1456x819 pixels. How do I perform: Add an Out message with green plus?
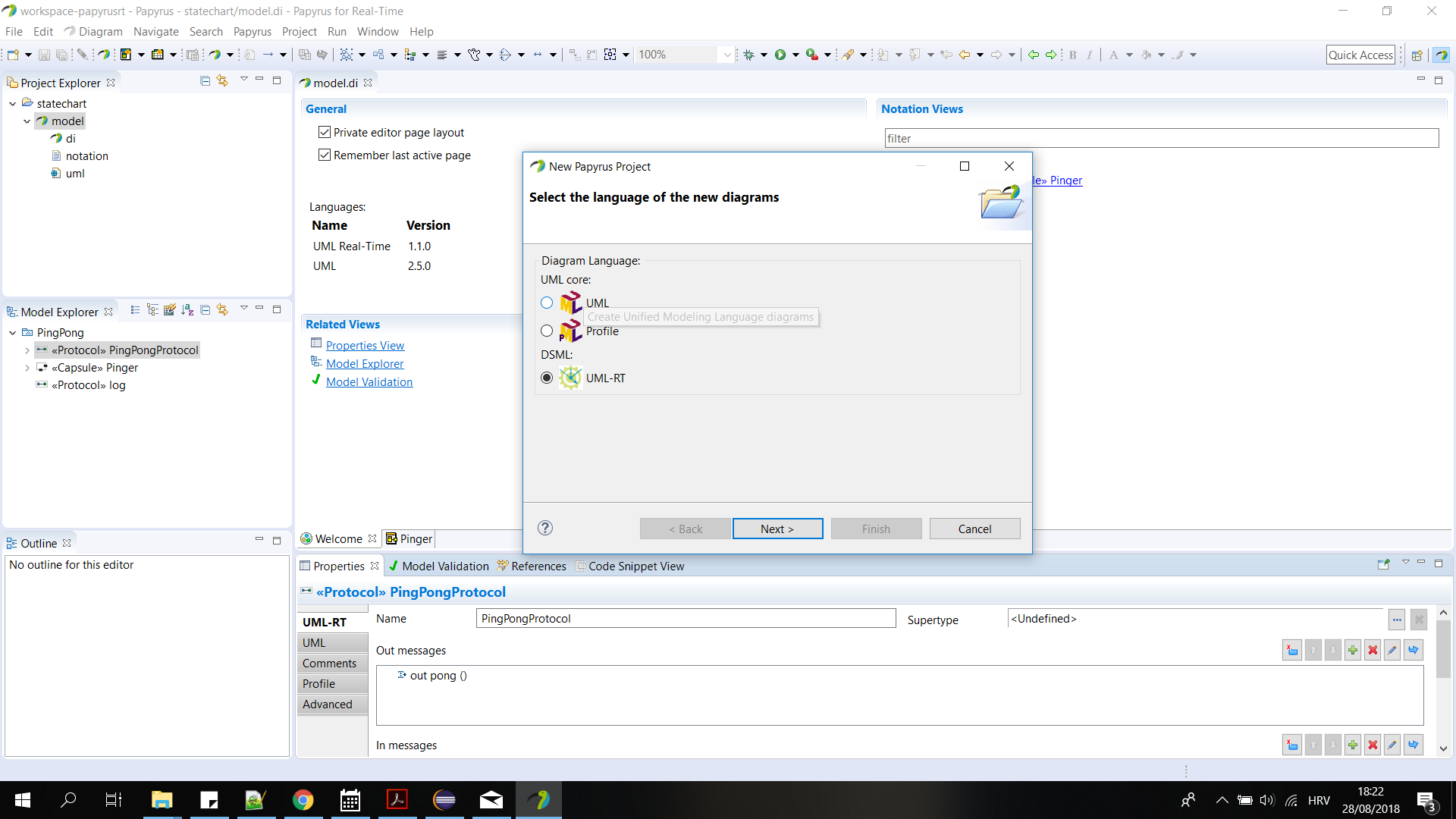tap(1353, 650)
